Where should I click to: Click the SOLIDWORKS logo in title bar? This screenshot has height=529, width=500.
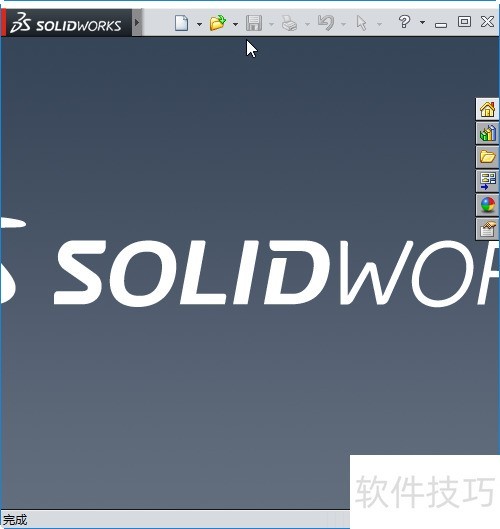66,23
